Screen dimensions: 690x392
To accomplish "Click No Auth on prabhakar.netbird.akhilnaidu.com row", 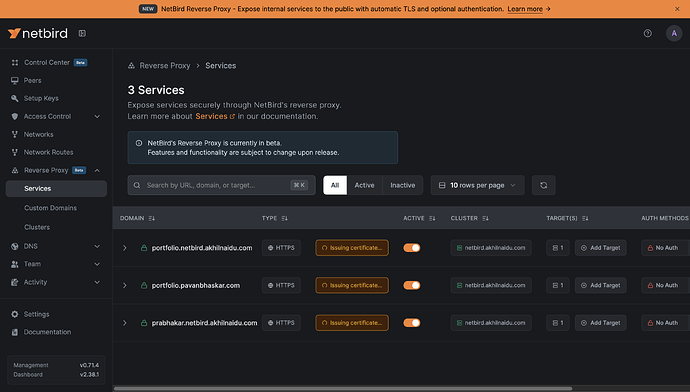I will pyautogui.click(x=663, y=322).
